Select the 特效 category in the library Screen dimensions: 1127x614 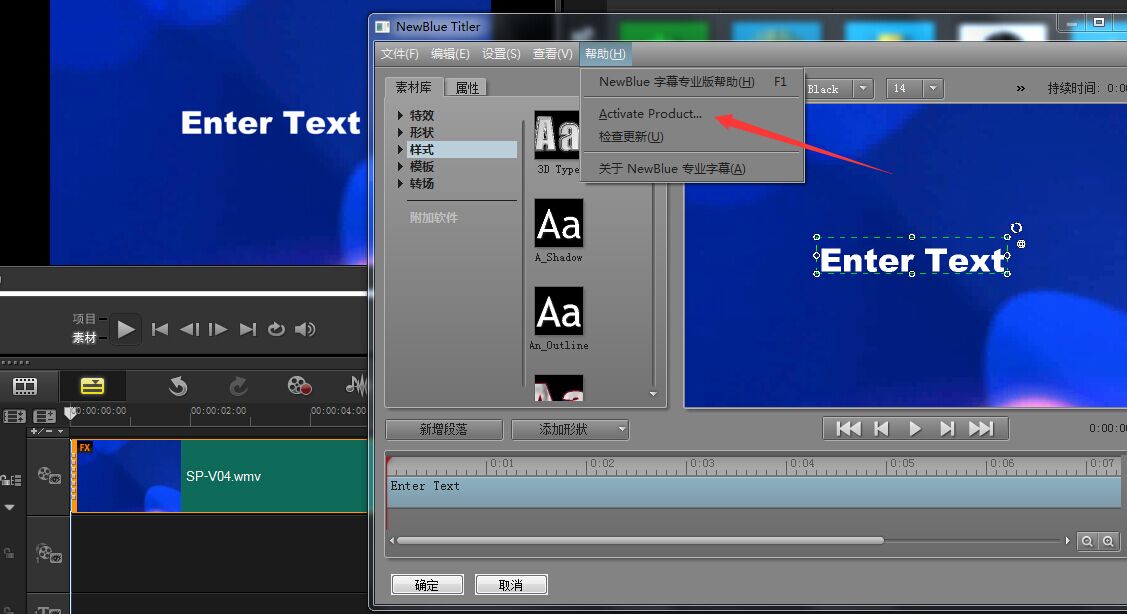[x=422, y=115]
